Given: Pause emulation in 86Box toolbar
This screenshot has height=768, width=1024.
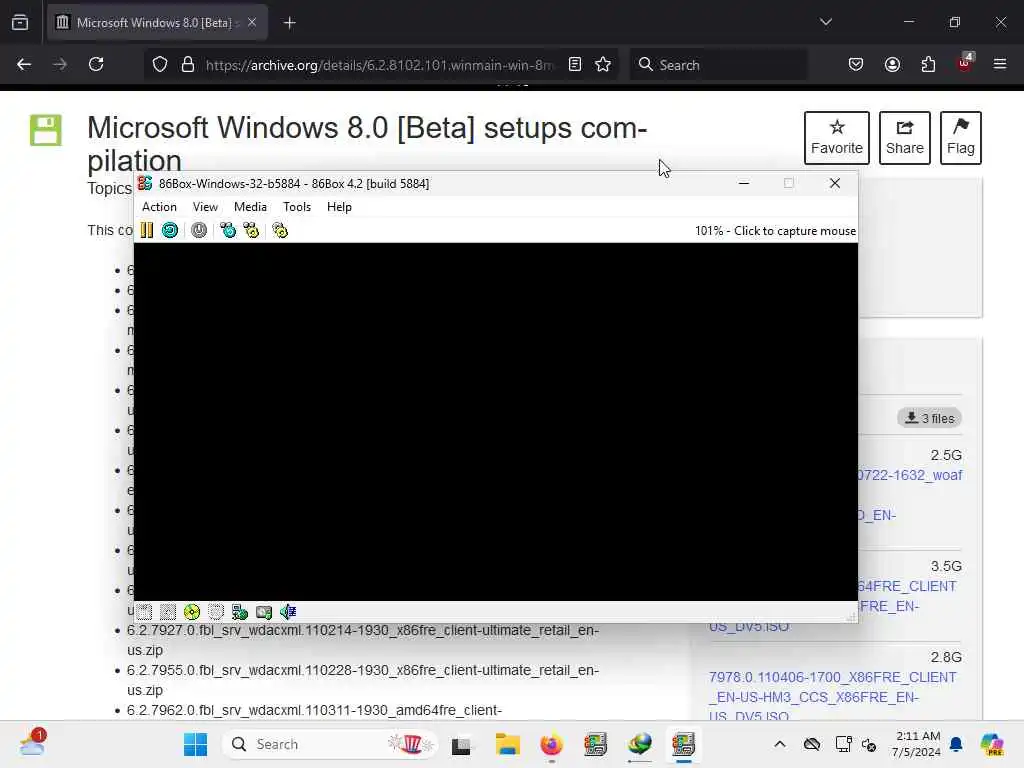Looking at the screenshot, I should (147, 230).
